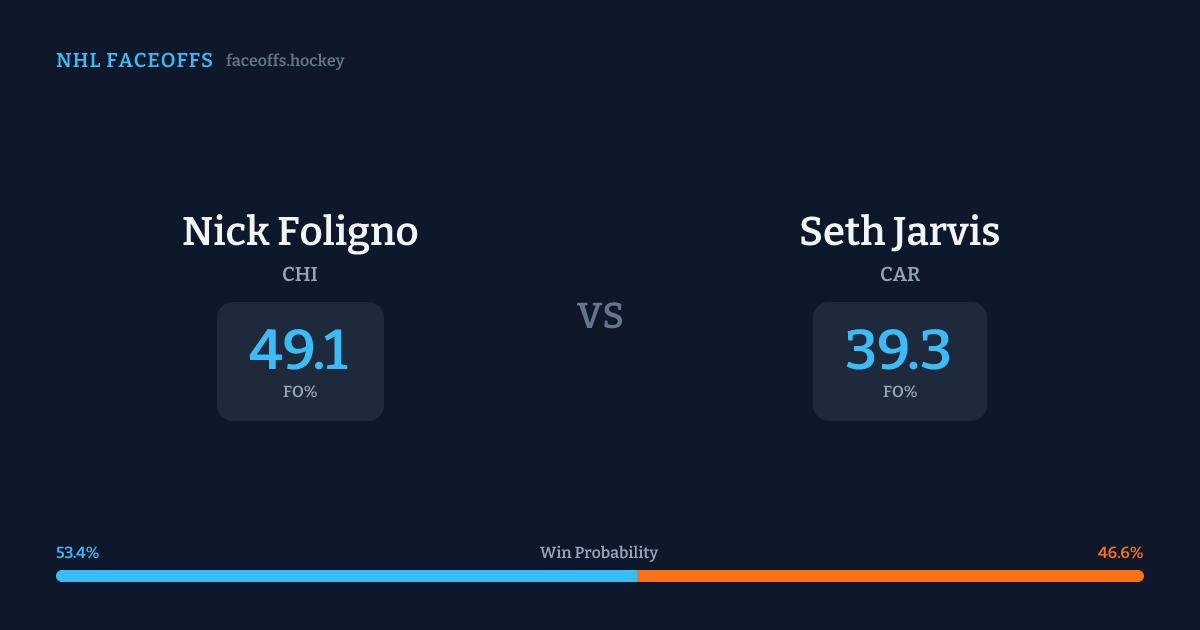Click the NHL FACEOFFS logo text

(134, 61)
